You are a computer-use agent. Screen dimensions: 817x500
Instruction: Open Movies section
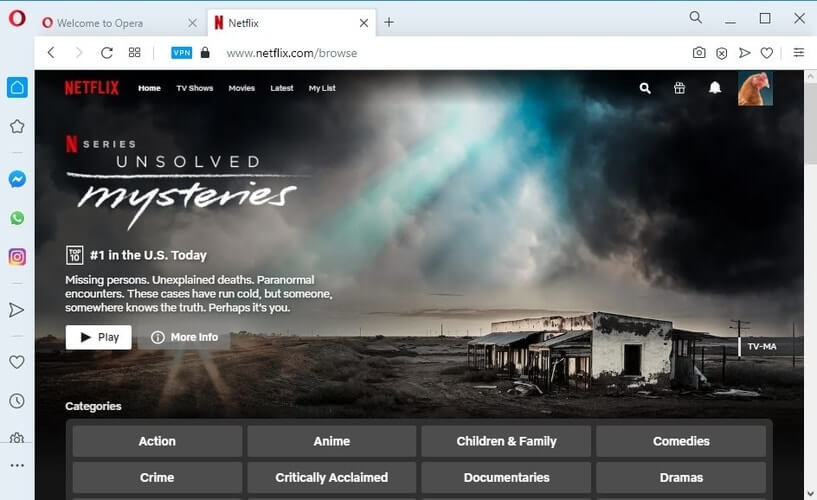(x=241, y=88)
